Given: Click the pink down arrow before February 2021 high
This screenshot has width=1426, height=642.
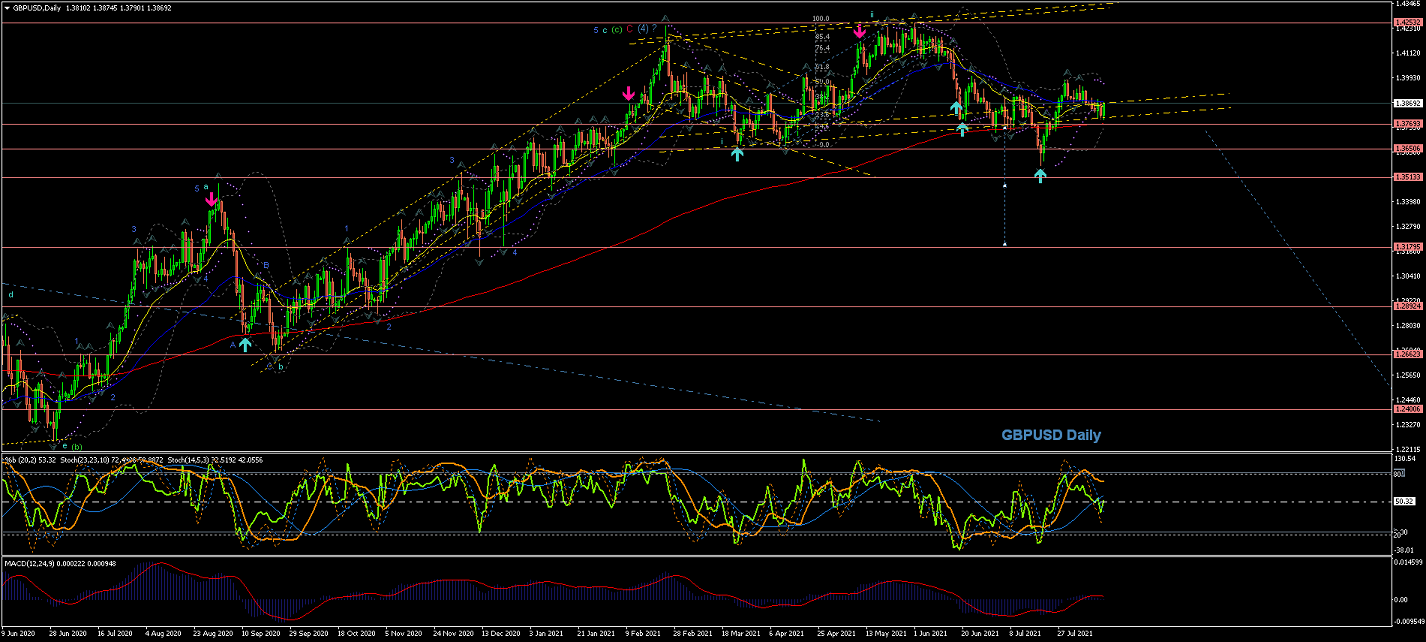Looking at the screenshot, I should pos(628,94).
